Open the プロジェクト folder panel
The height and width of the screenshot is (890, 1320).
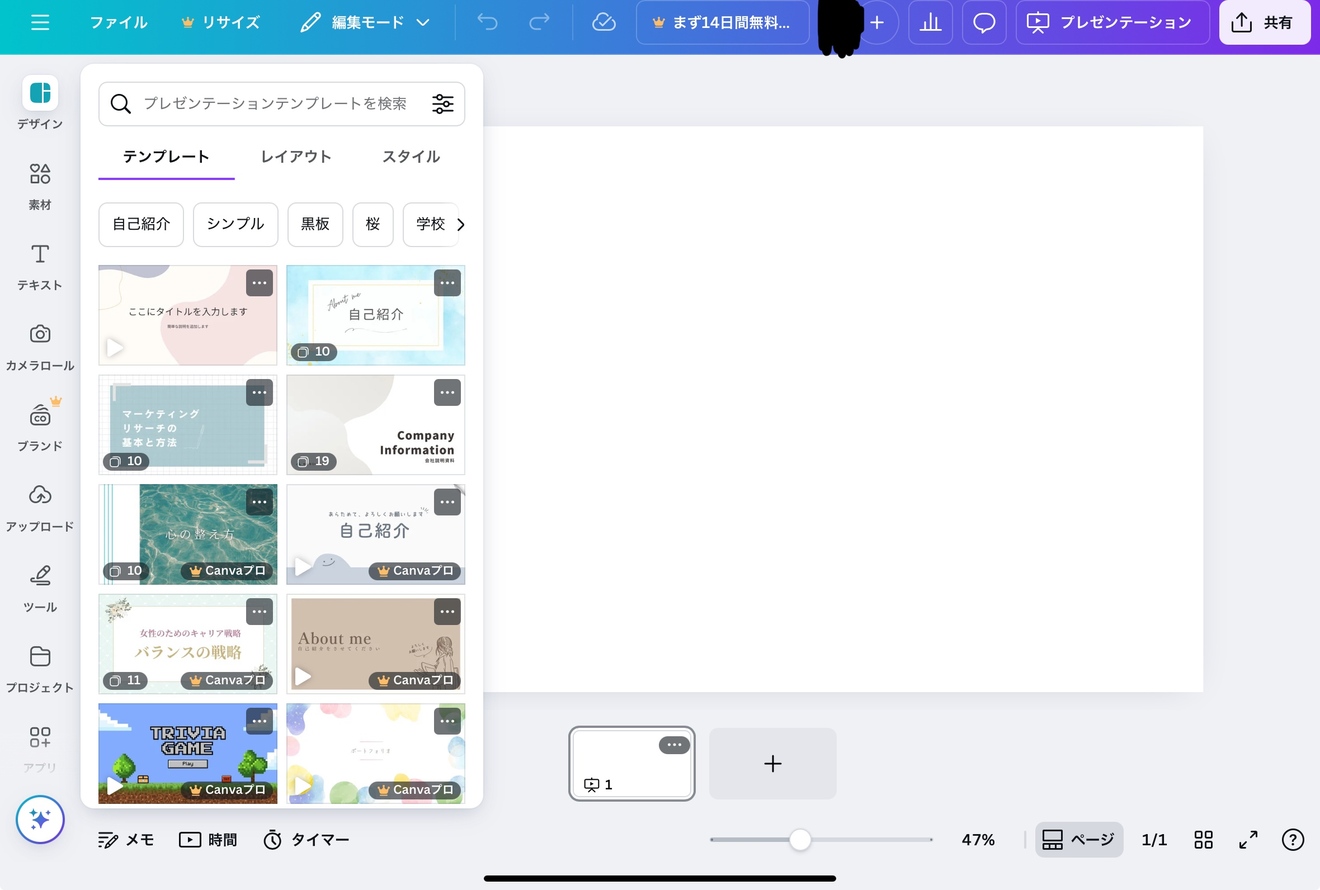click(x=40, y=669)
